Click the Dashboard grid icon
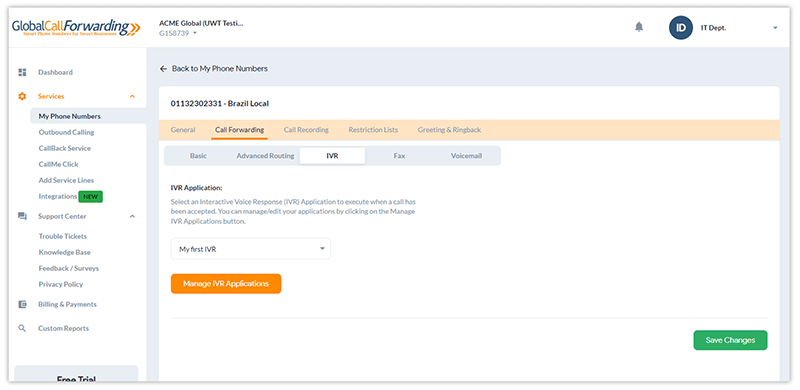This screenshot has height=390, width=800. [22, 72]
